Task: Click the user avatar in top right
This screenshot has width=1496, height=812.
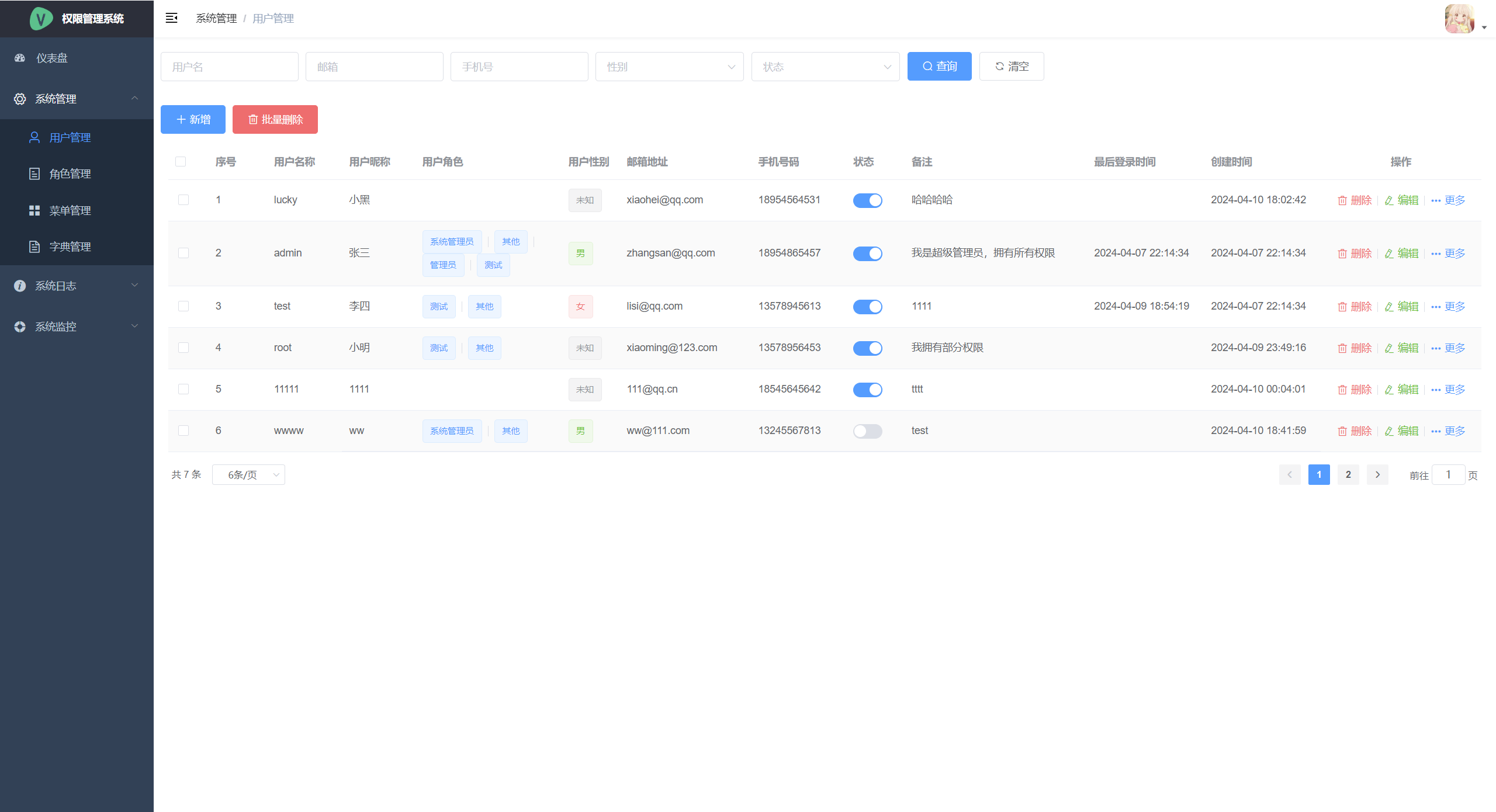Action: coord(1459,19)
